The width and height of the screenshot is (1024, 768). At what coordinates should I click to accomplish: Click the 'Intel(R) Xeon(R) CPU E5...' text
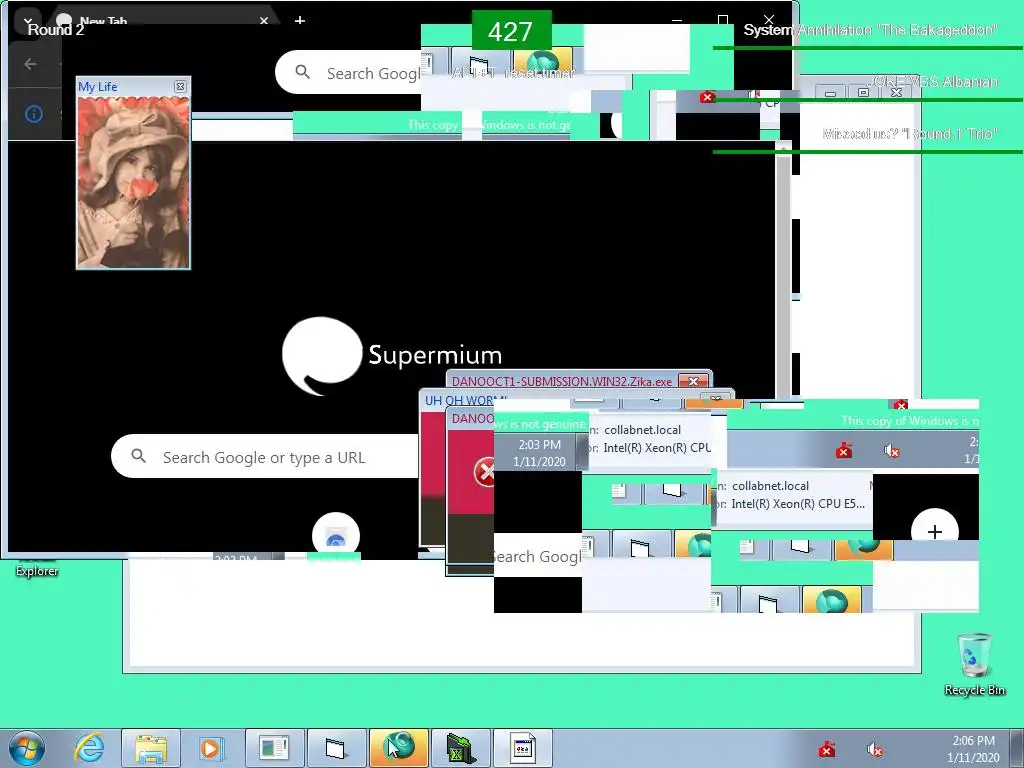click(x=797, y=504)
